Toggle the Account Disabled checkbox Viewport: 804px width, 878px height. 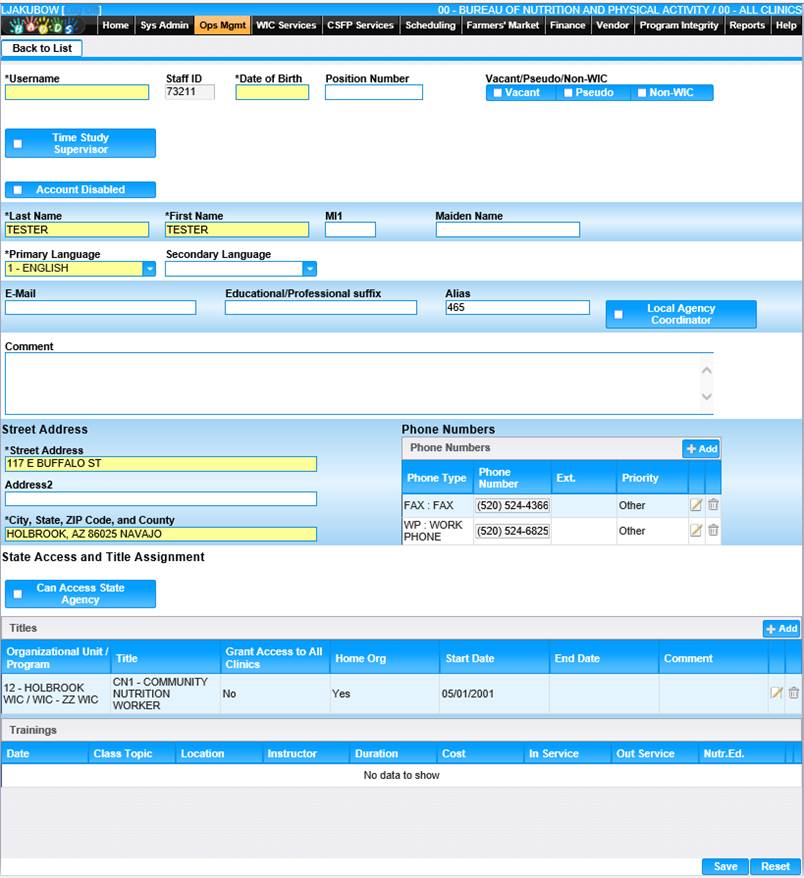pyautogui.click(x=18, y=190)
